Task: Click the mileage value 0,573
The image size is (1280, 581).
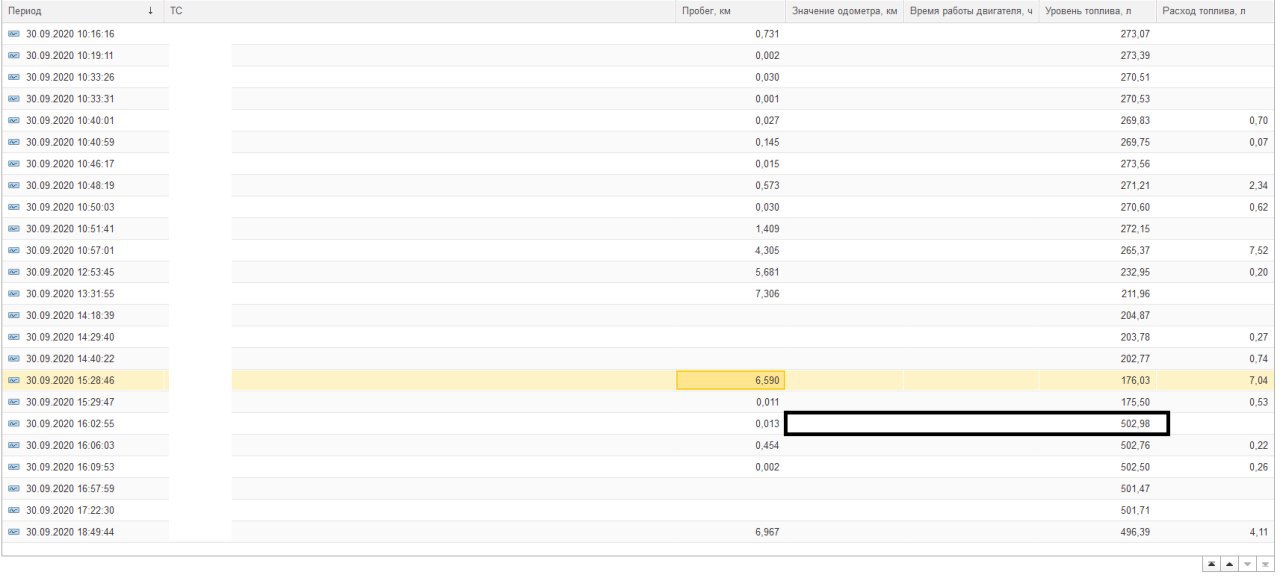Action: [767, 185]
